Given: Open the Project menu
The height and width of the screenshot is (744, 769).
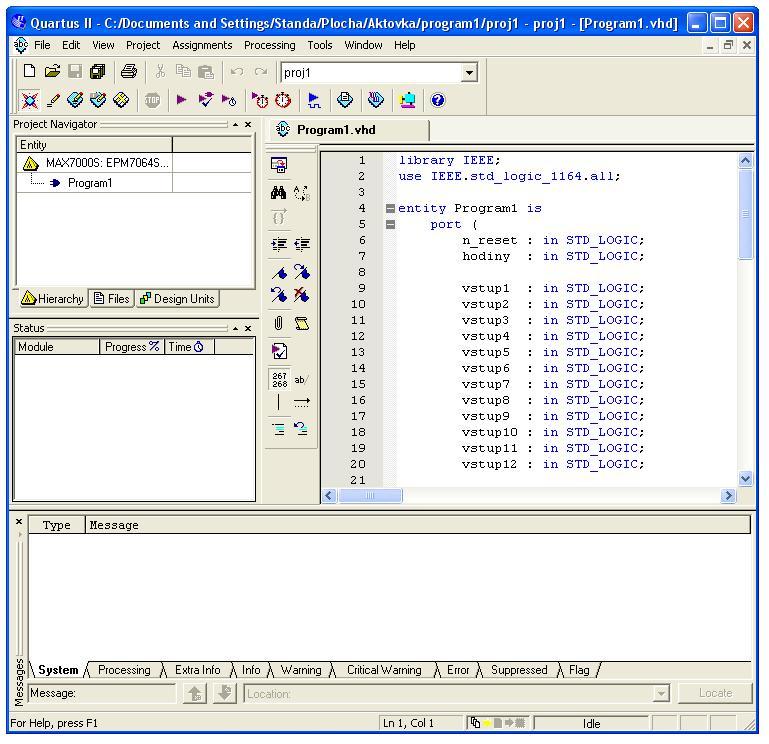Looking at the screenshot, I should click(143, 45).
